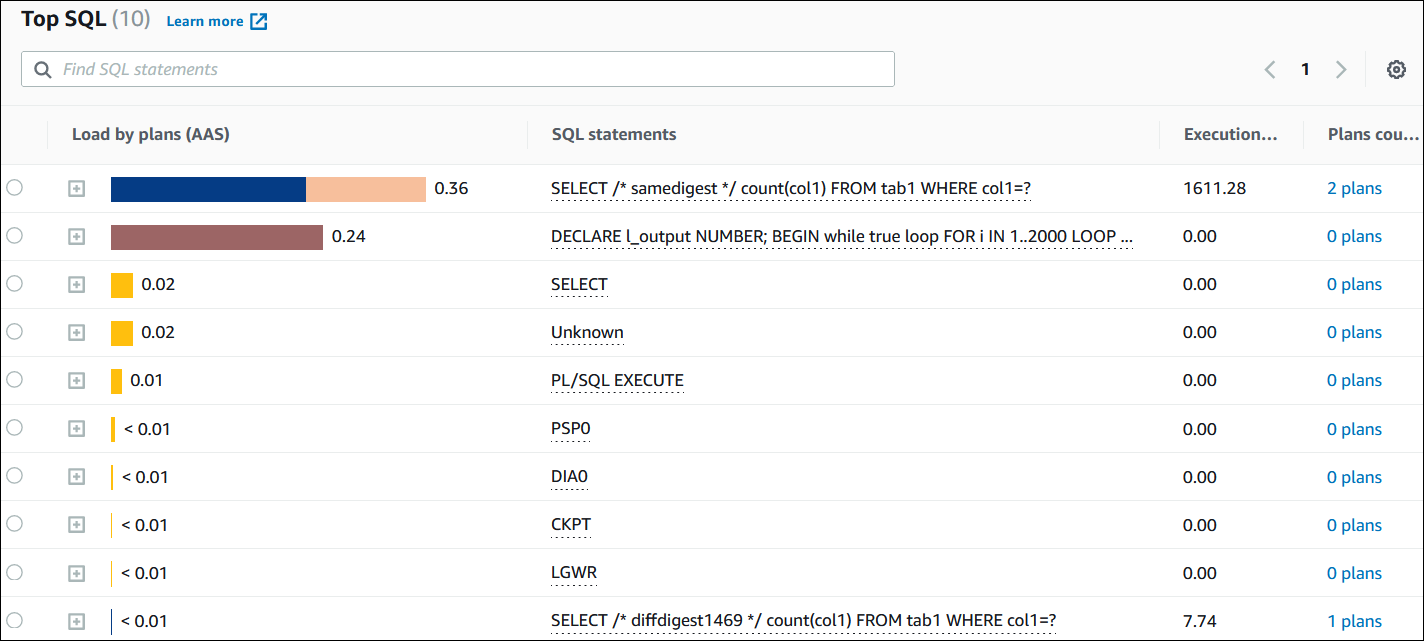Open the 1 plans link for diffdigest1469
This screenshot has height=641, width=1424.
pyautogui.click(x=1354, y=621)
